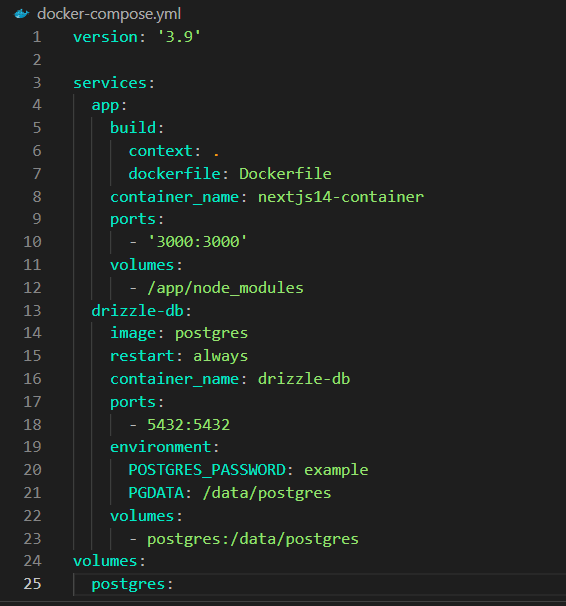566x606 pixels.
Task: Click the postgres image value
Action: (211, 334)
